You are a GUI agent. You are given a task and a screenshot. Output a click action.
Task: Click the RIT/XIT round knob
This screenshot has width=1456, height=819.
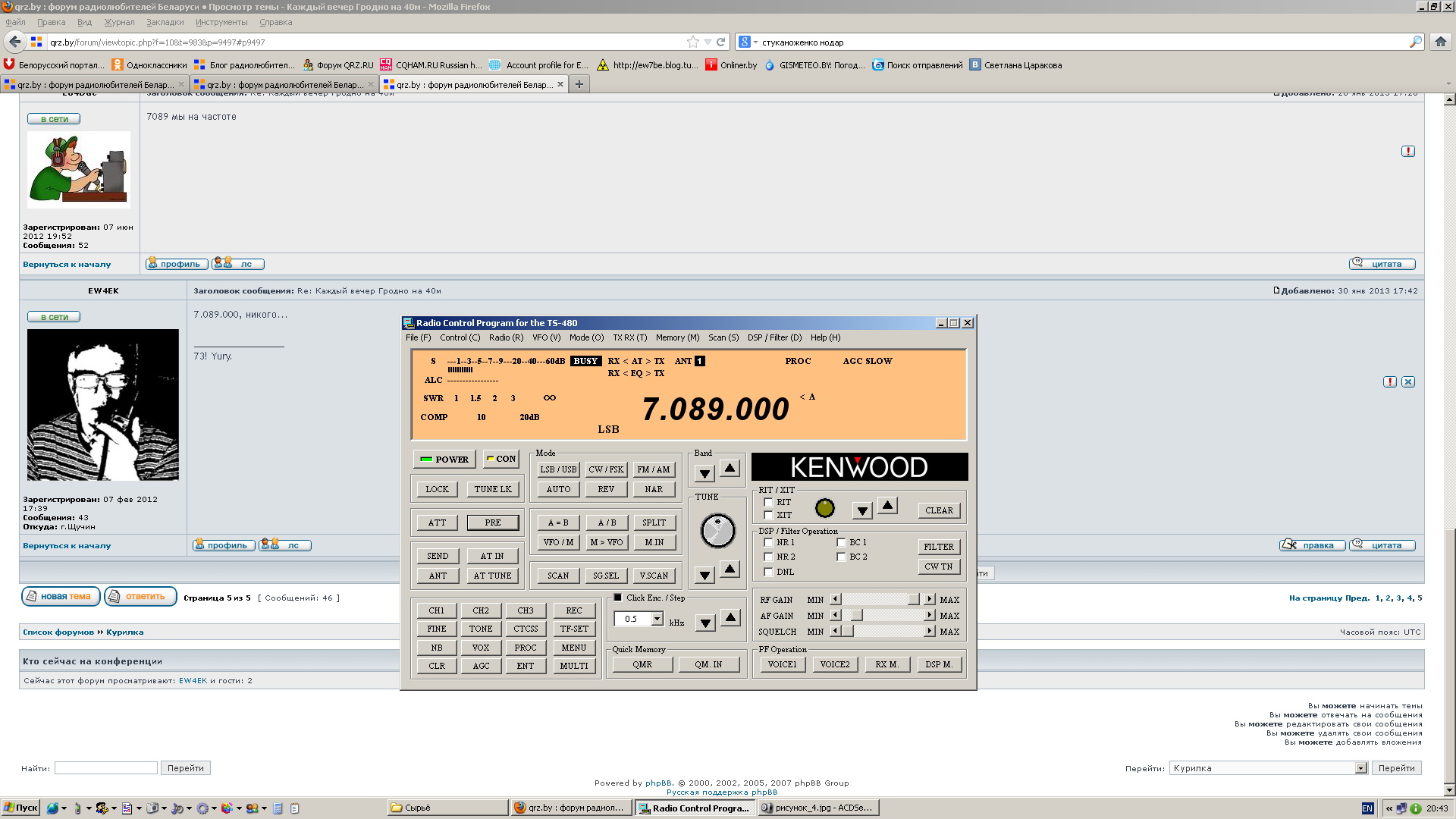[824, 508]
